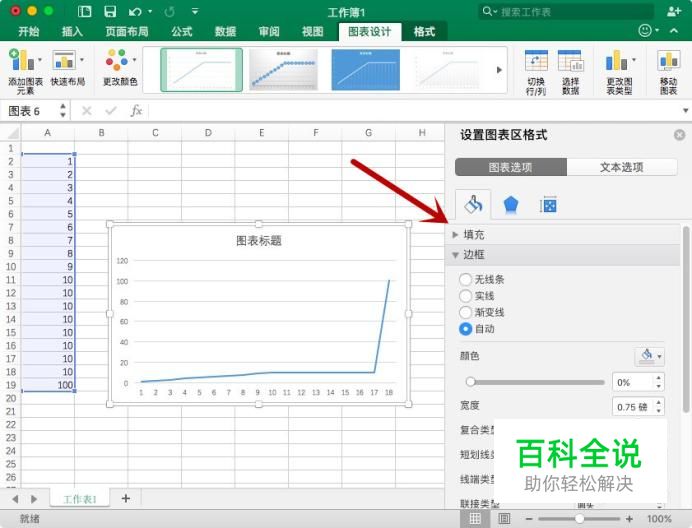Select the Fill & Line paint bucket tab
The width and height of the screenshot is (692, 528).
473,205
